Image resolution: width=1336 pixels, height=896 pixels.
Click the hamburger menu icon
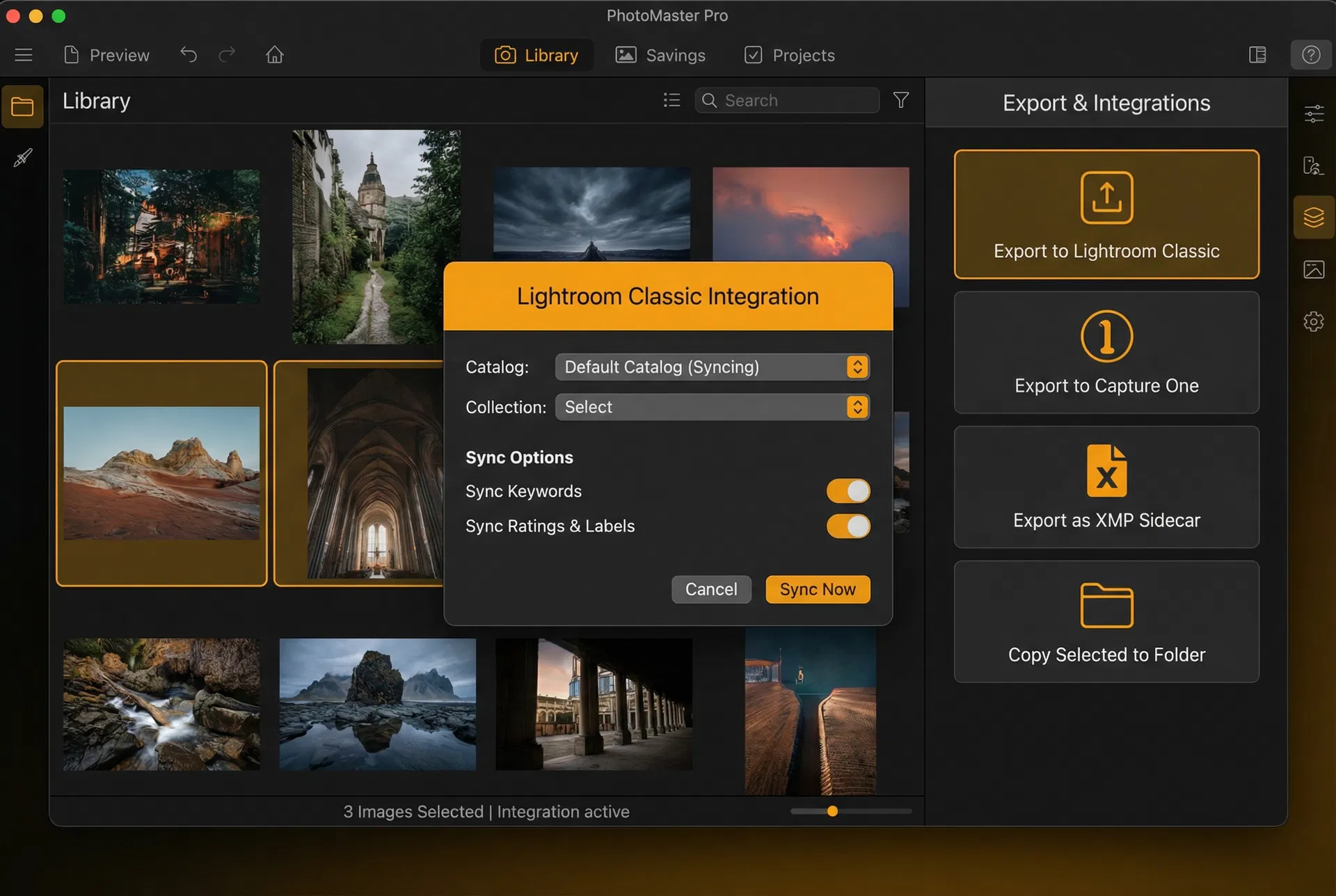pos(24,55)
